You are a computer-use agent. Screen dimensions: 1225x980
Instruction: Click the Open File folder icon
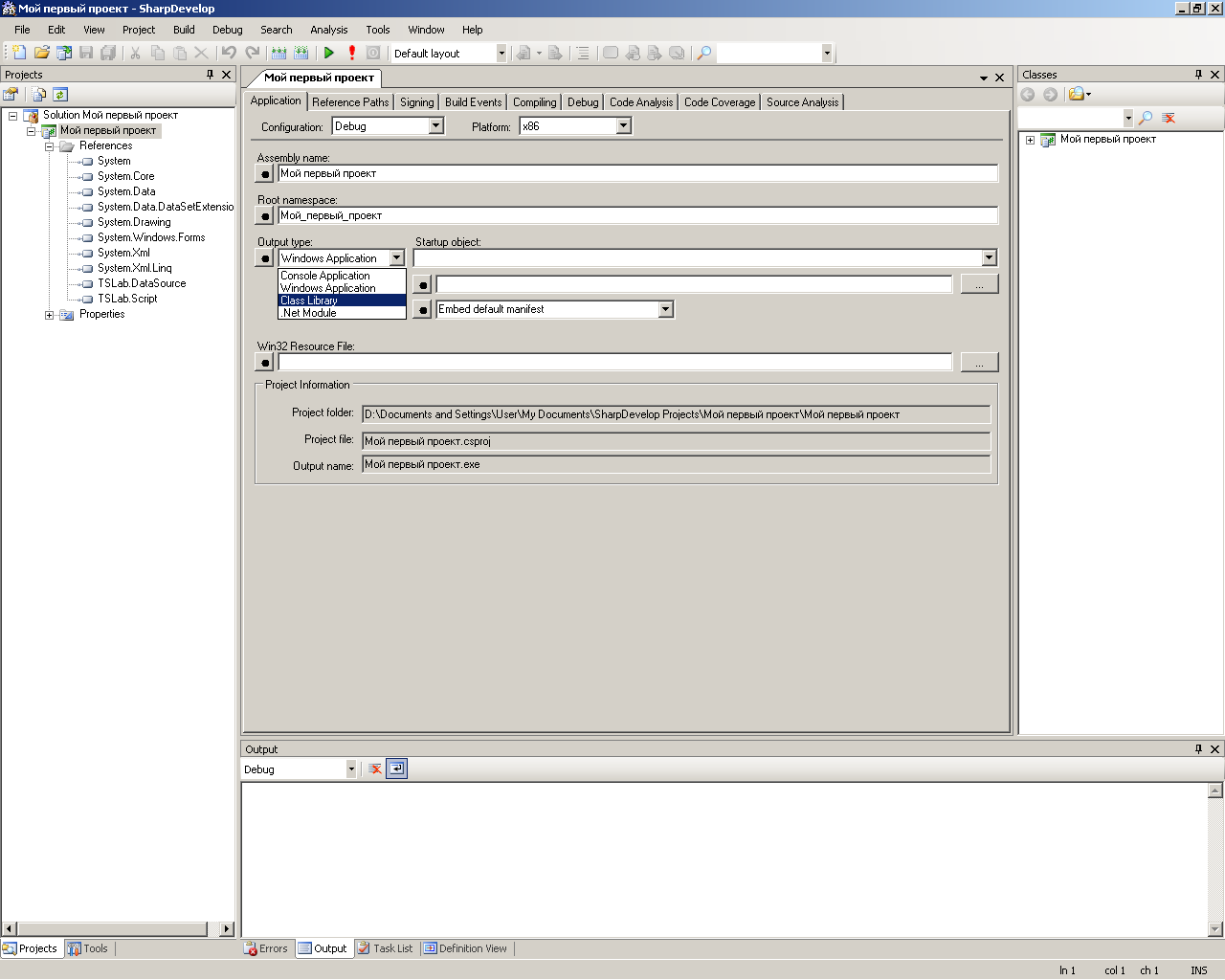coord(41,54)
